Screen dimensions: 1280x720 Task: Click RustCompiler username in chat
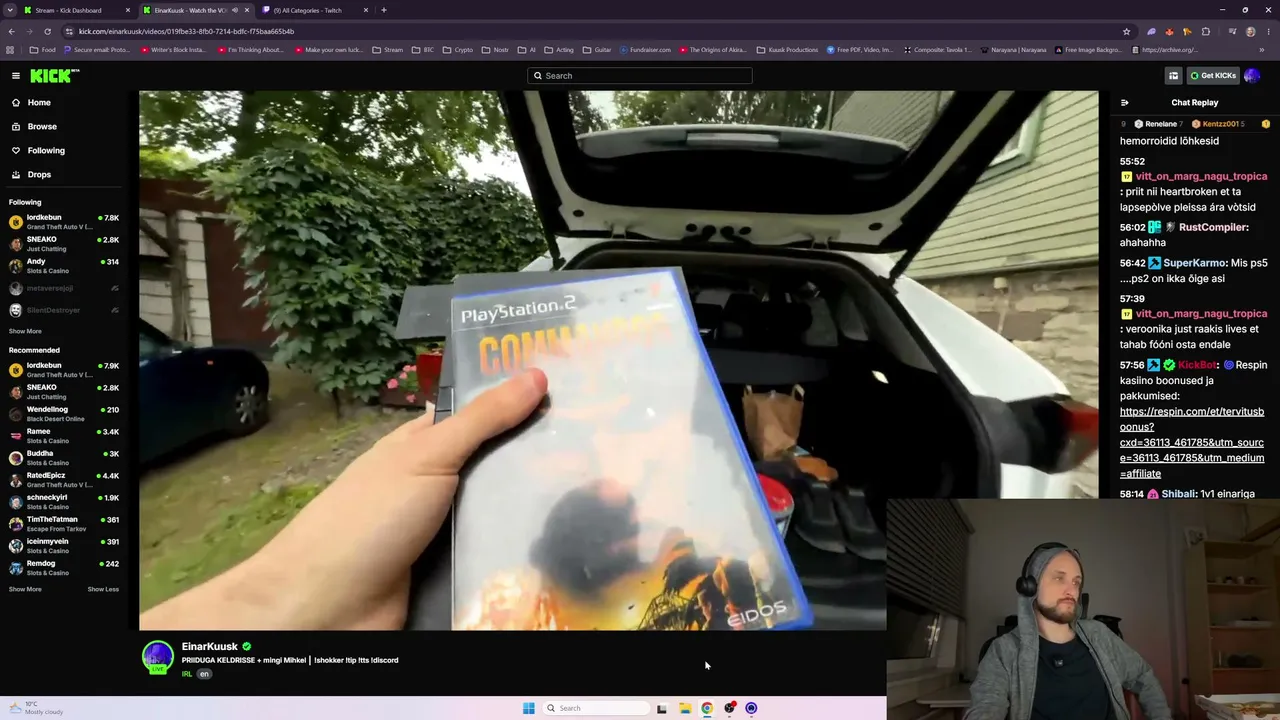[1213, 228]
